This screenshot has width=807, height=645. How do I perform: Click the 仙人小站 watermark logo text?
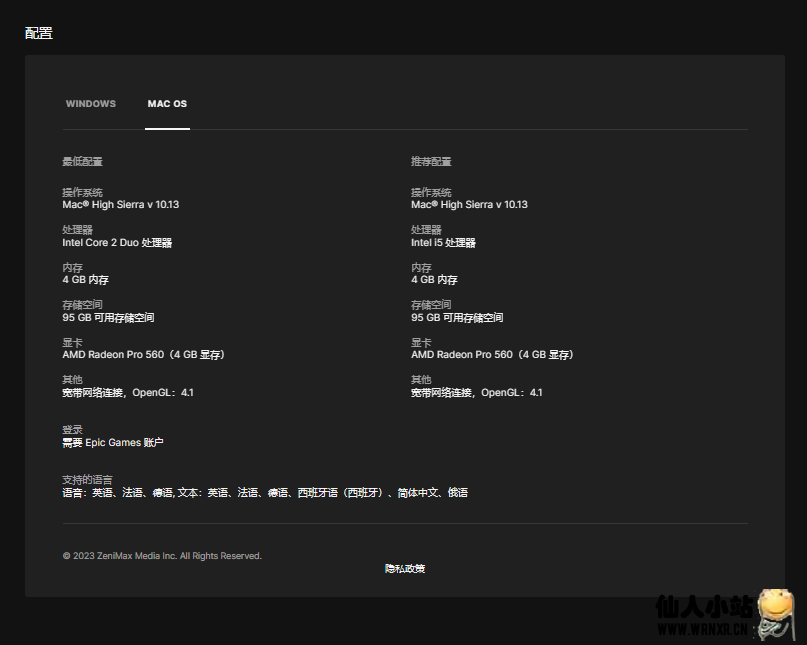coord(703,607)
